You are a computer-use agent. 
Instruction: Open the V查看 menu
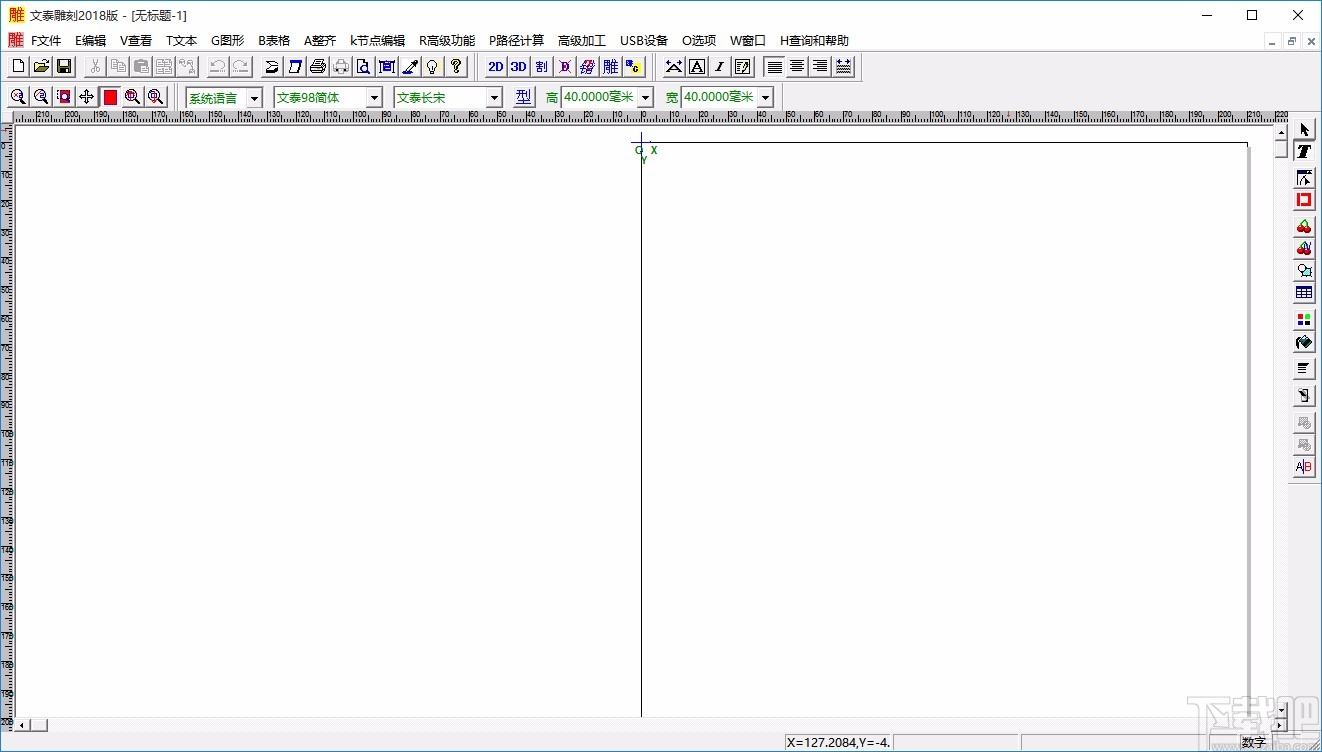click(x=136, y=41)
